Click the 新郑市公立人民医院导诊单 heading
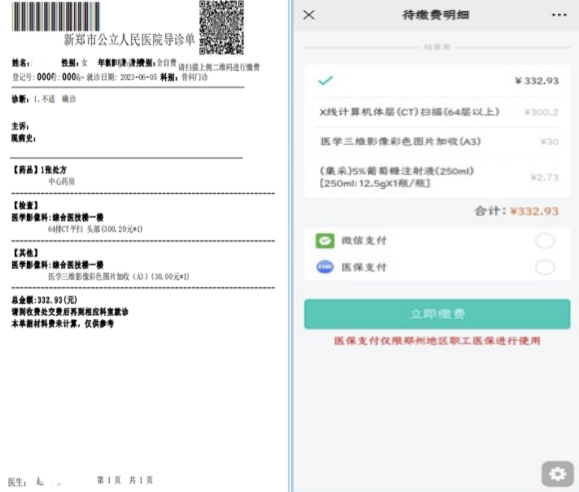 coord(129,40)
